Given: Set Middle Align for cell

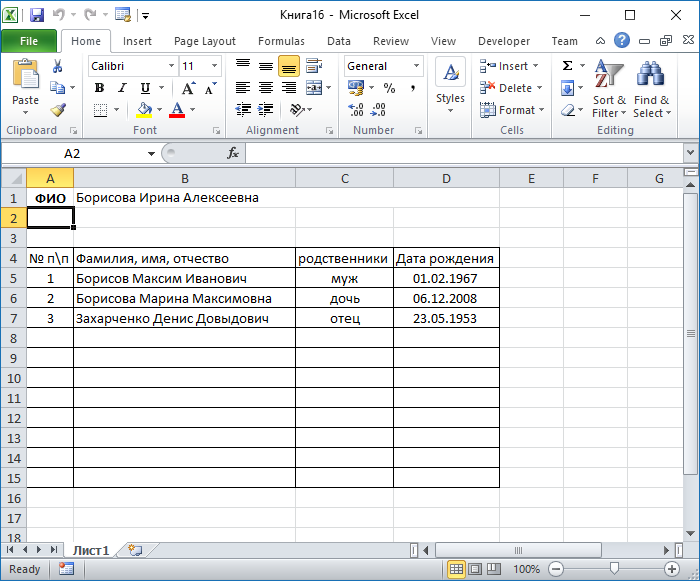Looking at the screenshot, I should [266, 66].
